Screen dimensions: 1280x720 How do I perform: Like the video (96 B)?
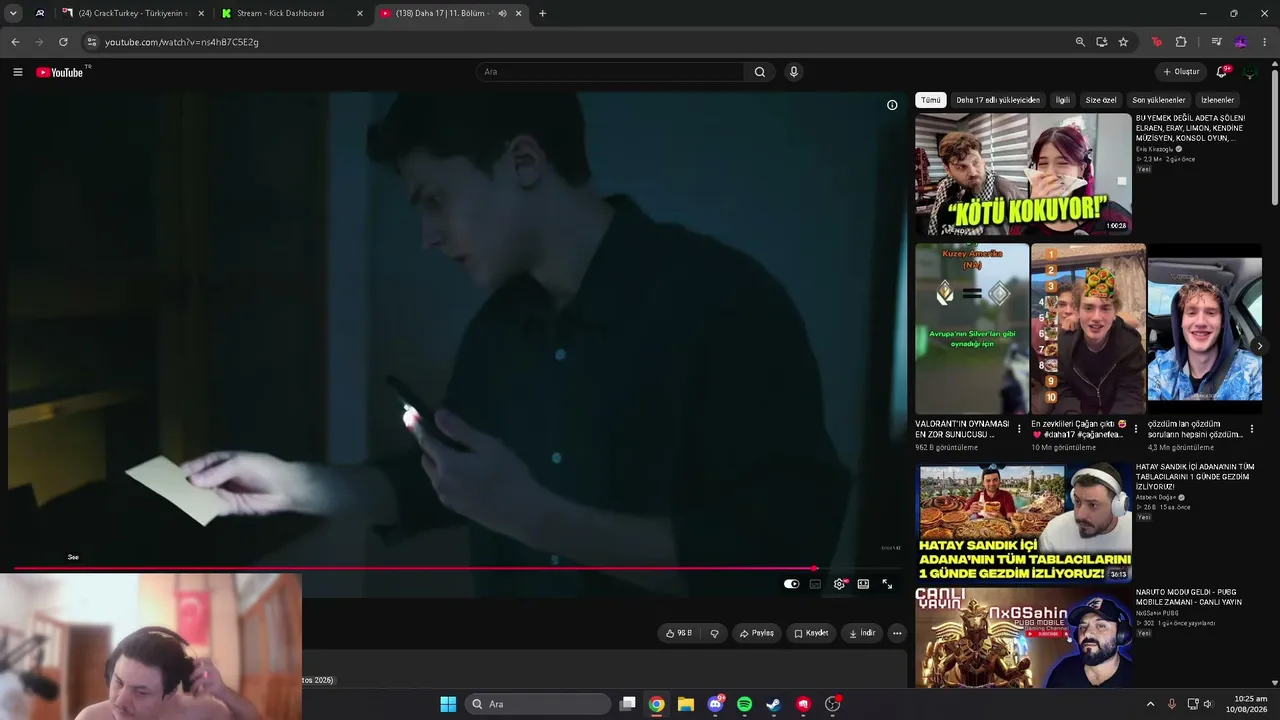[x=679, y=633]
